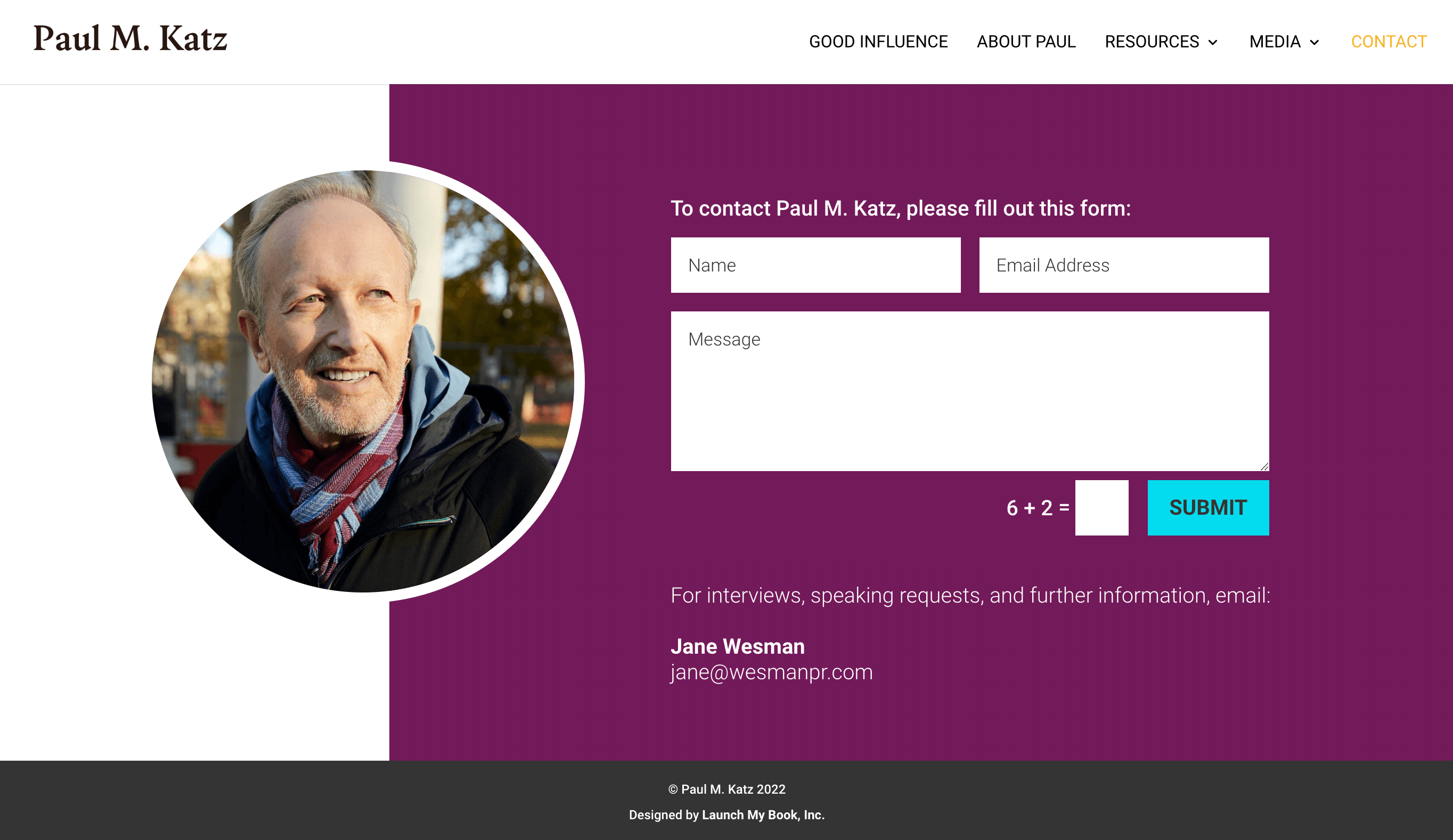Click the SUBMIT button
This screenshot has width=1453, height=840.
(x=1208, y=507)
